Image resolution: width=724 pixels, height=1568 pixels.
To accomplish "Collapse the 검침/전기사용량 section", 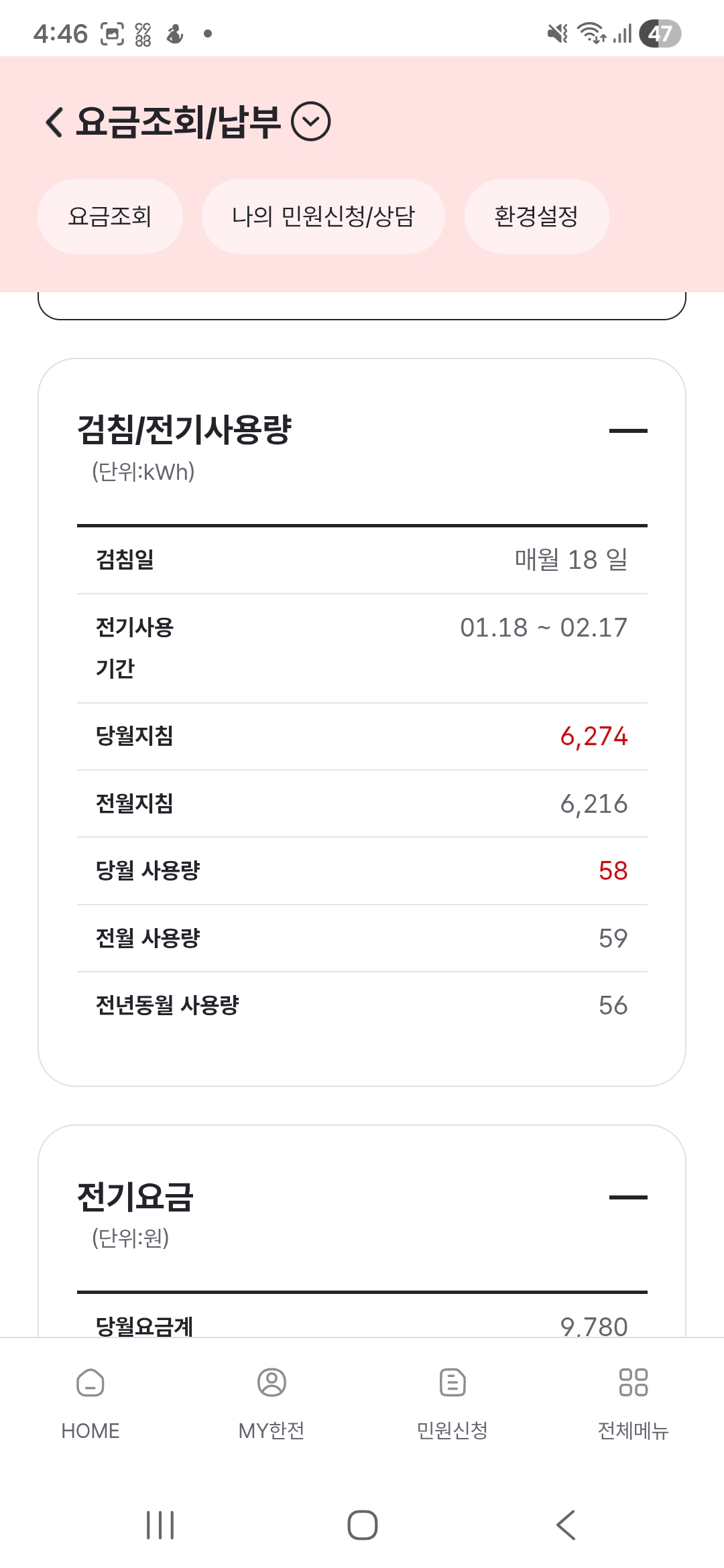I will (x=627, y=431).
